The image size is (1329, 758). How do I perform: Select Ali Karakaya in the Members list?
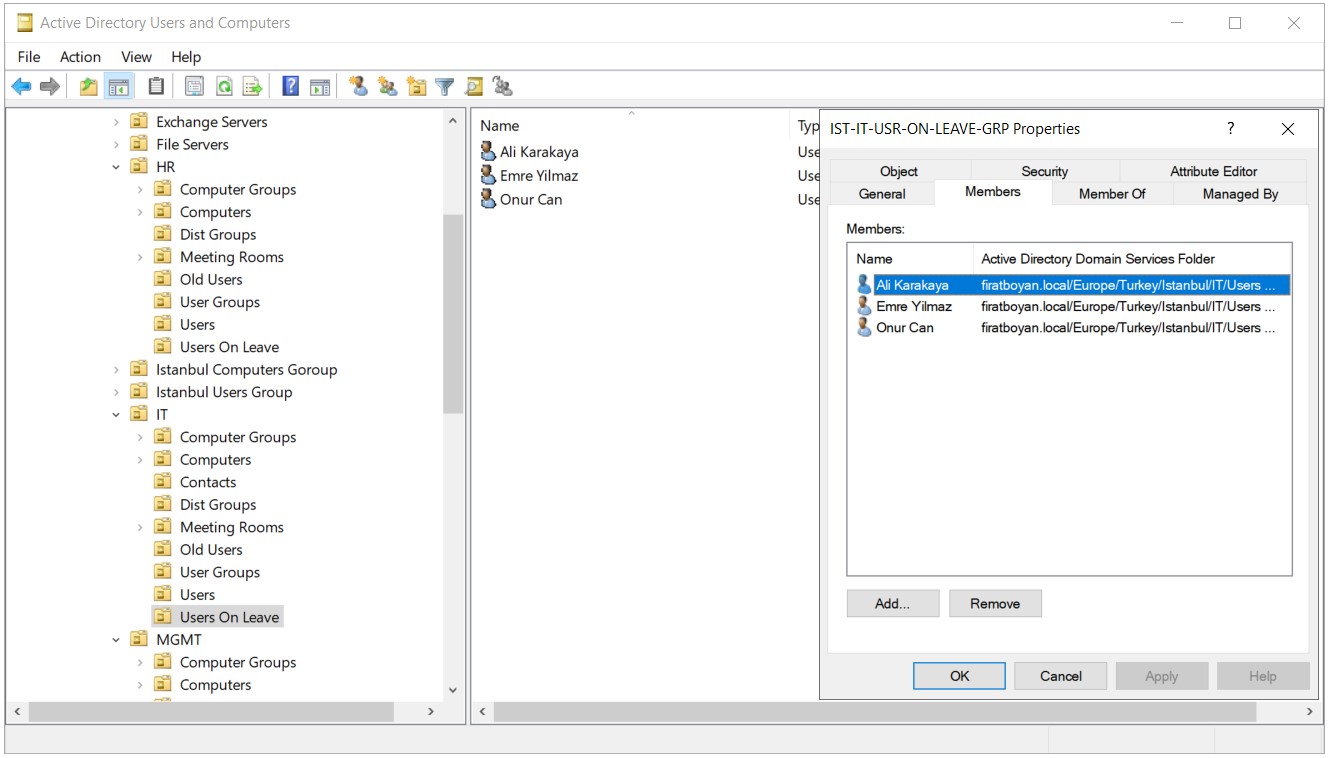(1072, 285)
